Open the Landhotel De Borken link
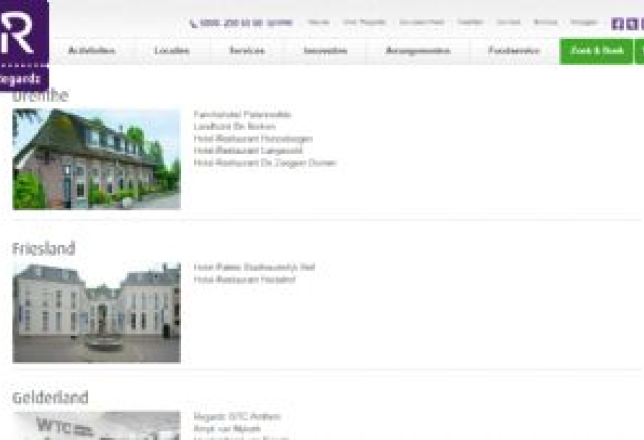 (x=235, y=127)
